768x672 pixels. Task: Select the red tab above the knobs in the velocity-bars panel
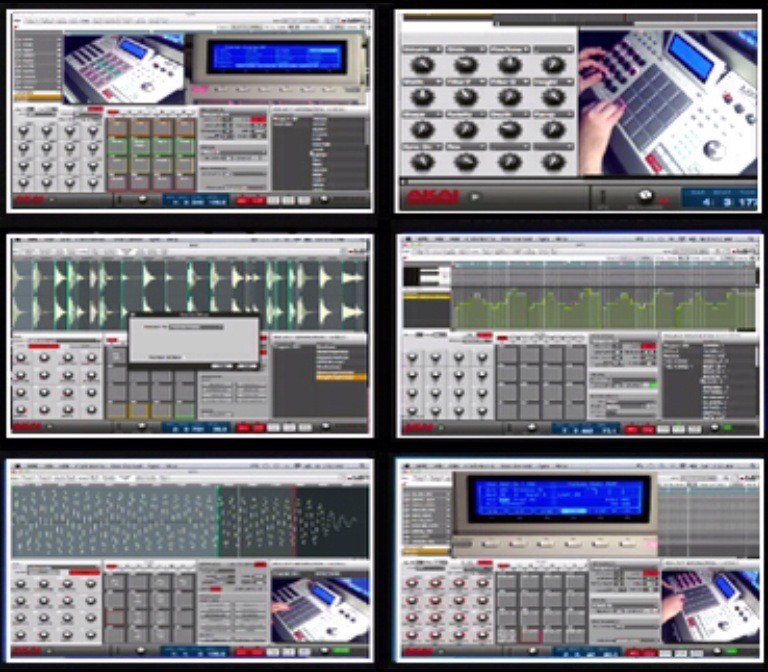point(485,335)
